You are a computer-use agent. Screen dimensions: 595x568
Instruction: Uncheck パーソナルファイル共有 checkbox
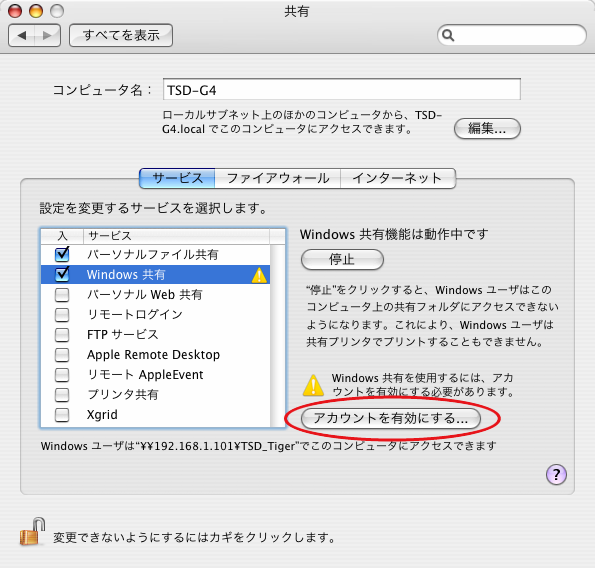pos(62,254)
